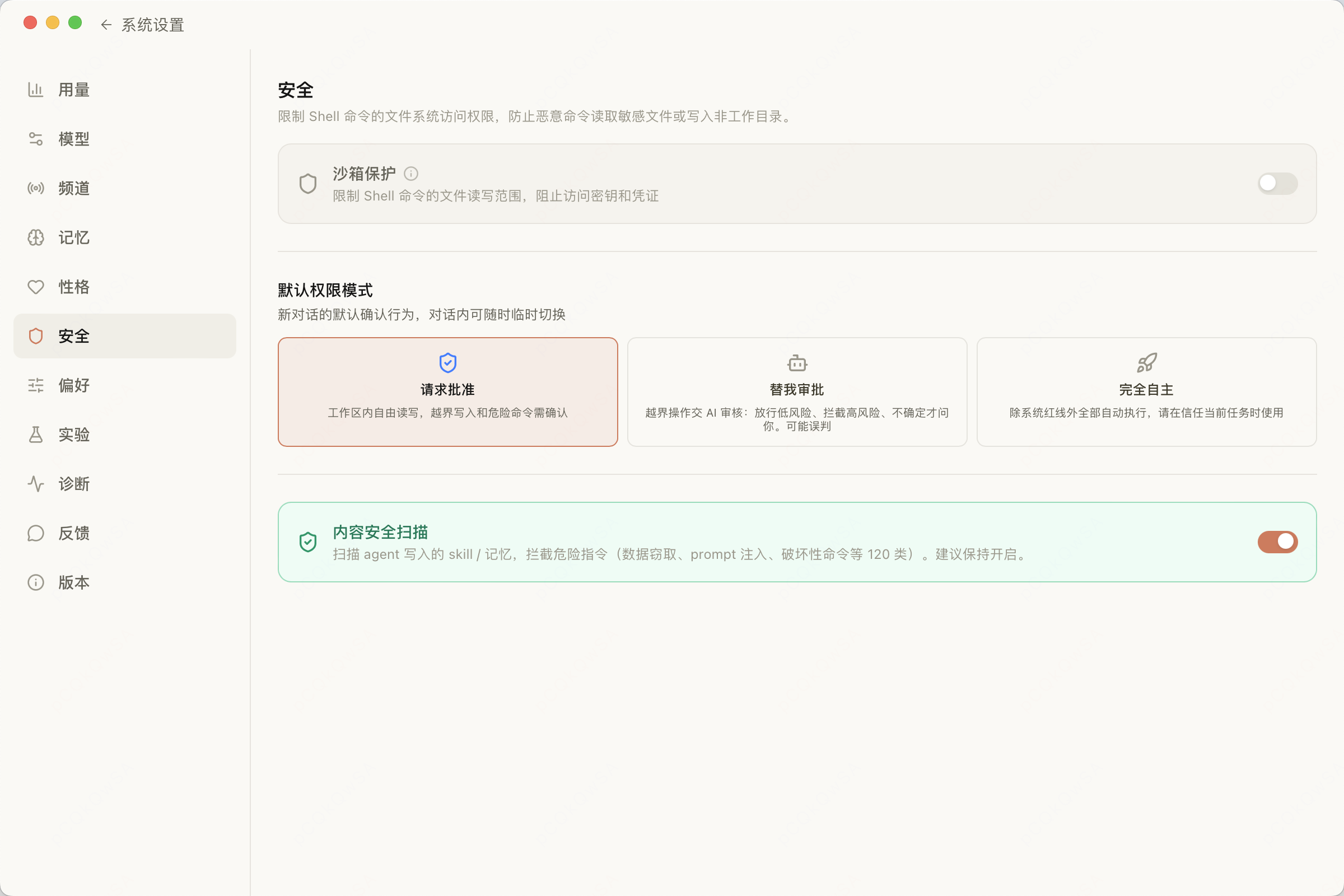Image resolution: width=1344 pixels, height=896 pixels.
Task: Click the info icon beside 沙箱保护
Action: point(411,173)
